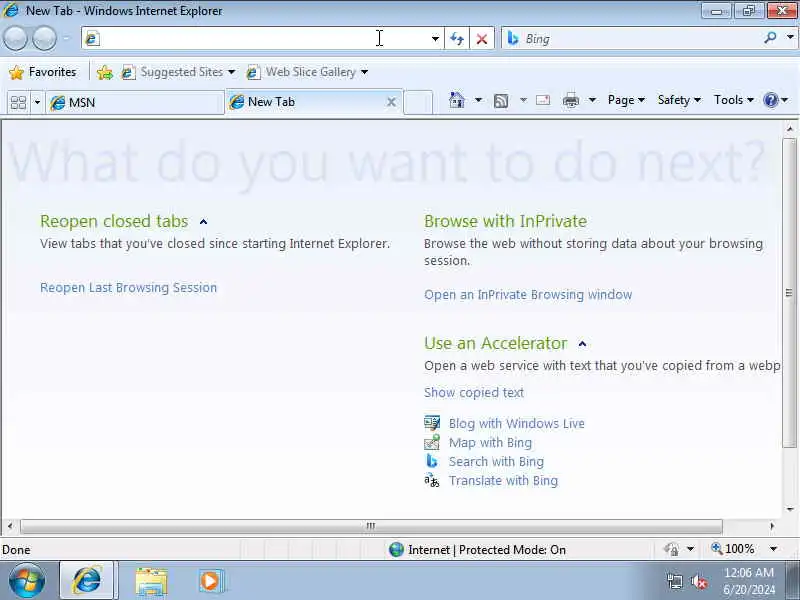Click the Show copied text link

[474, 392]
